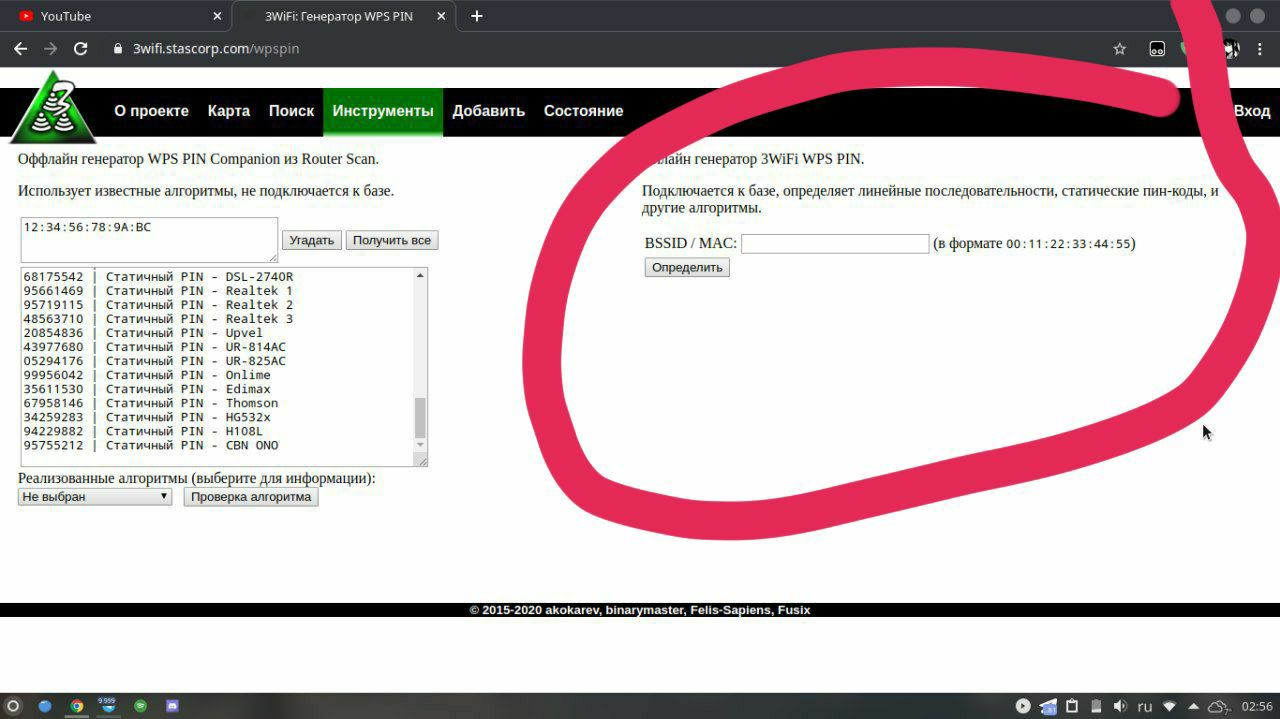This screenshot has width=1280, height=719.
Task: Click the PIN row 'Upvel'
Action: click(143, 332)
